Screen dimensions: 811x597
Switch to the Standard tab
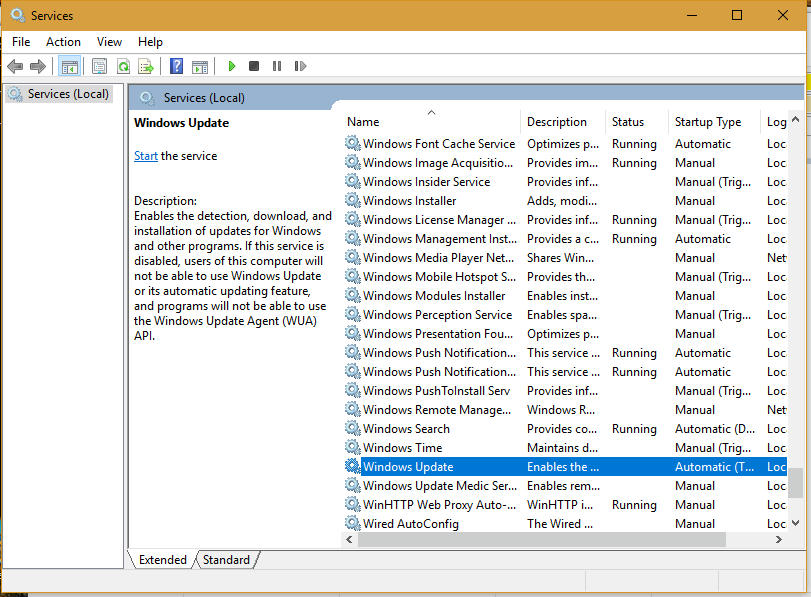226,560
